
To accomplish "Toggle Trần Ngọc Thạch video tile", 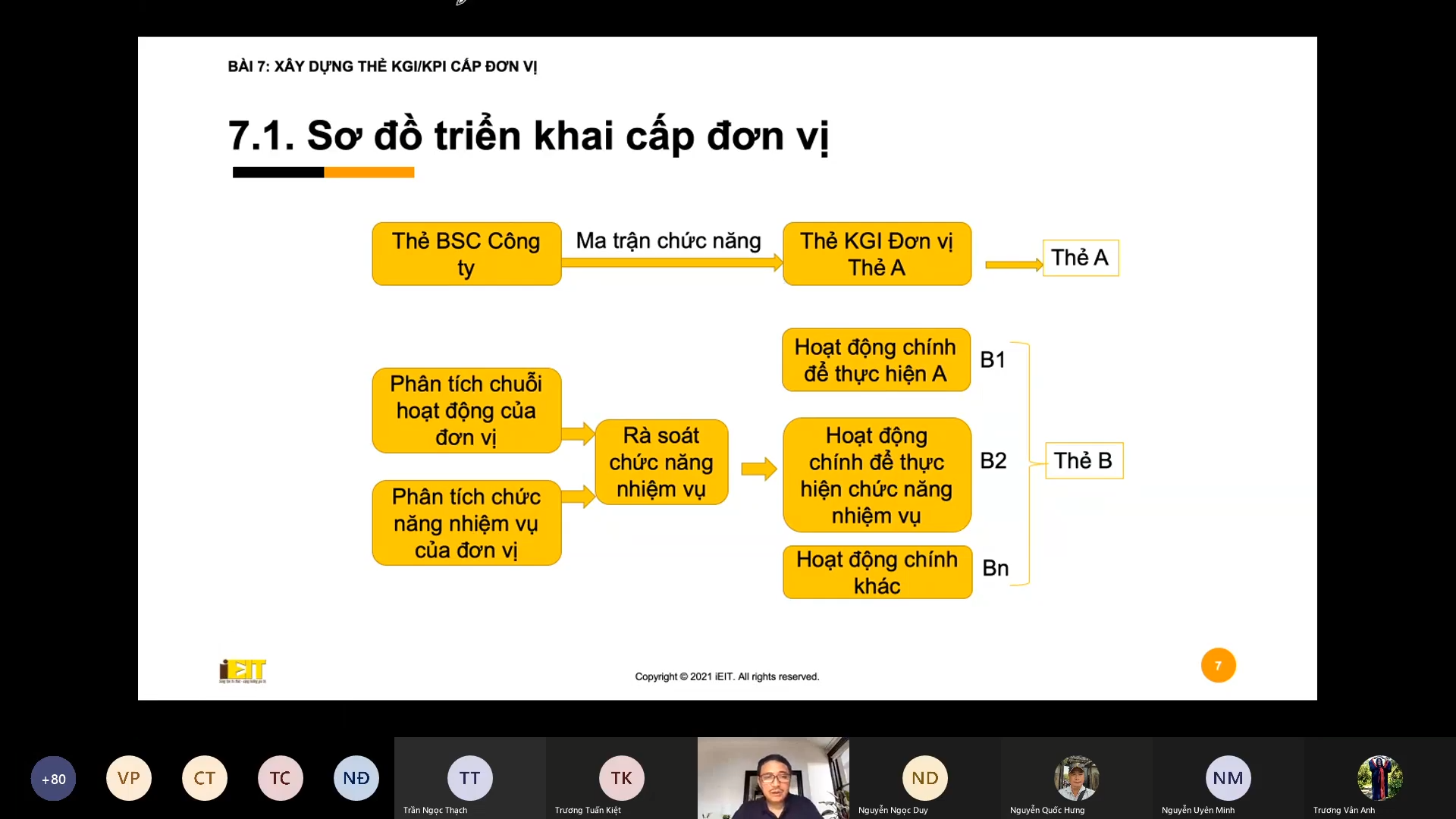I will click(469, 778).
